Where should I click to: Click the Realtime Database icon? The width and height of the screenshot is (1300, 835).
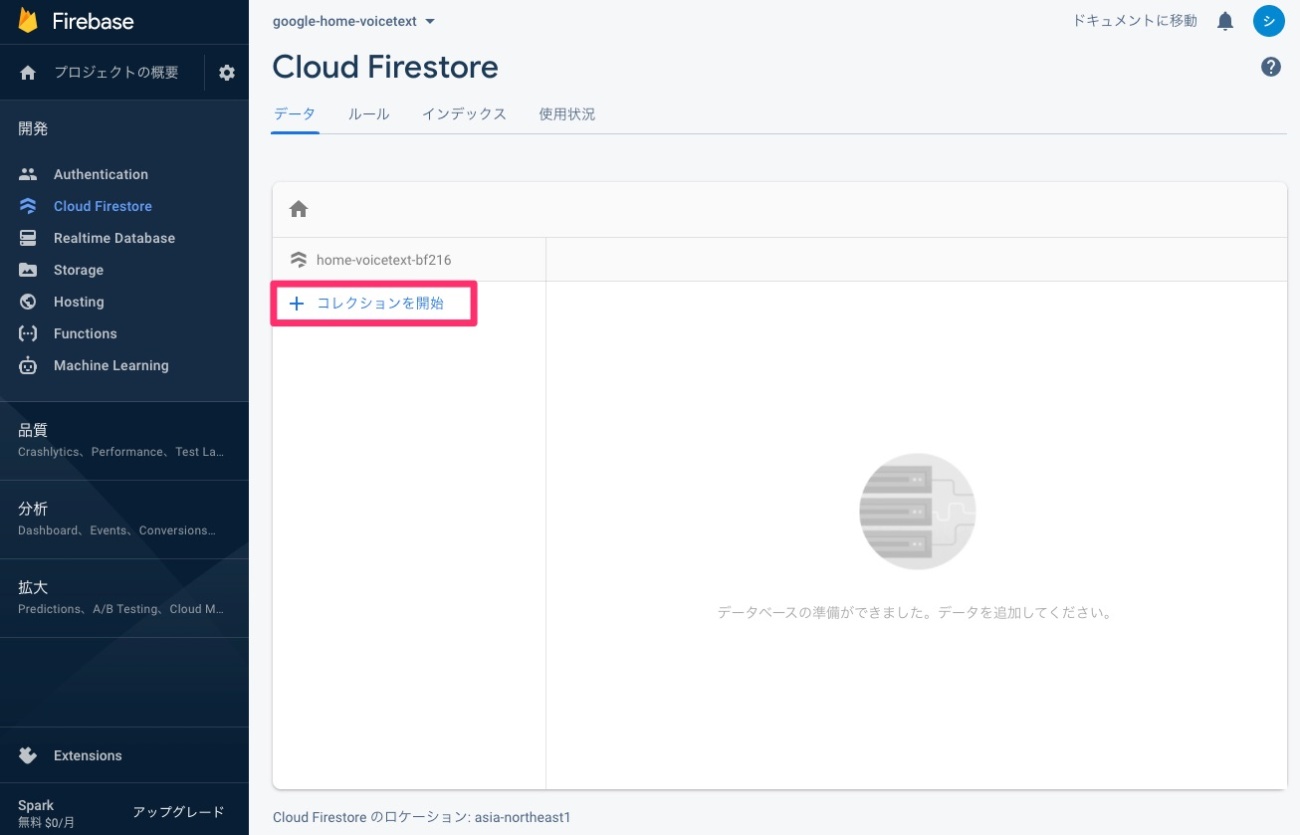[28, 238]
